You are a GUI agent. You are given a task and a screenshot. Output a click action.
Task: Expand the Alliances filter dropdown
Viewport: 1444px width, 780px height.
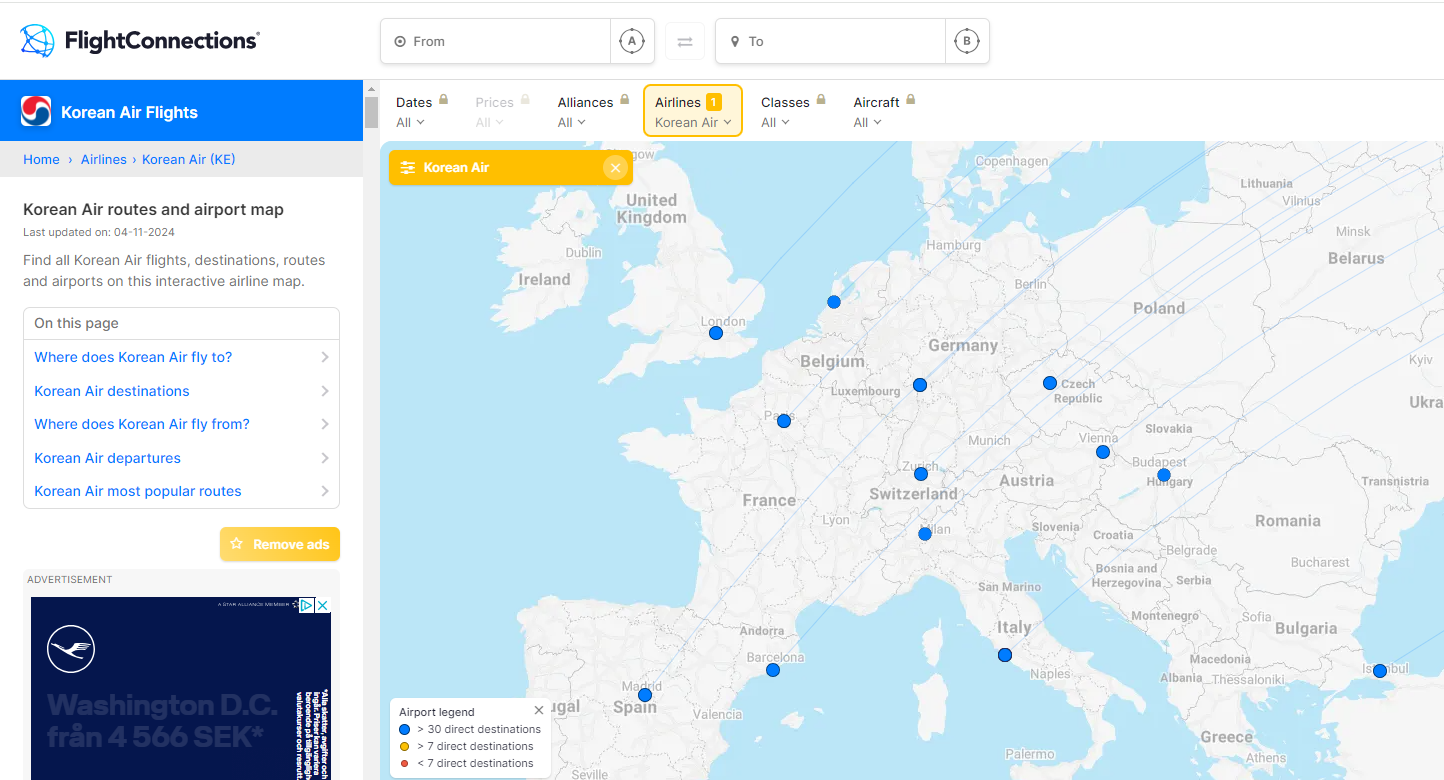[584, 112]
